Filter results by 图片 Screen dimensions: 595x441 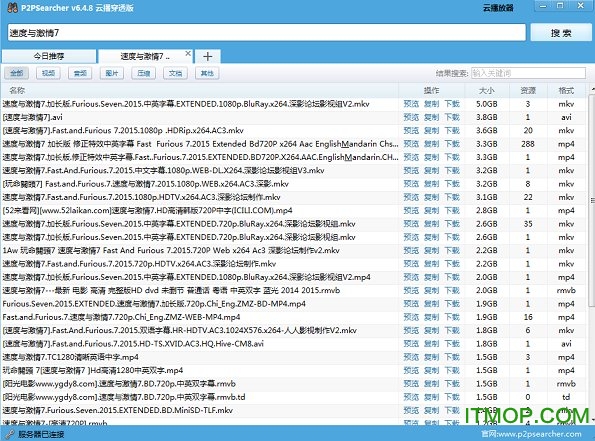[112, 73]
